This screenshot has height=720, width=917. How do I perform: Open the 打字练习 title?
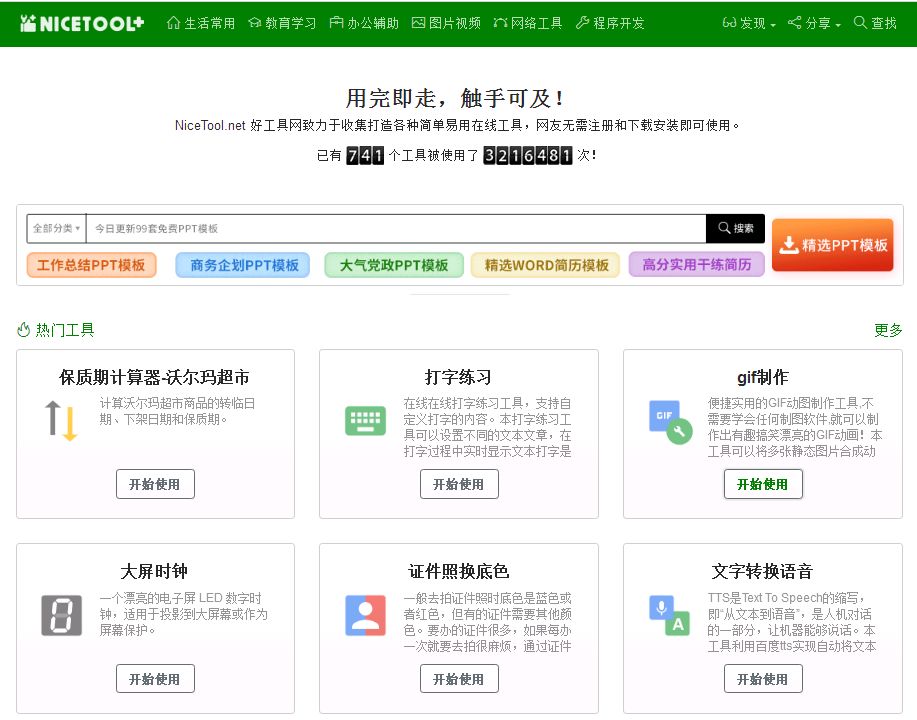(458, 377)
